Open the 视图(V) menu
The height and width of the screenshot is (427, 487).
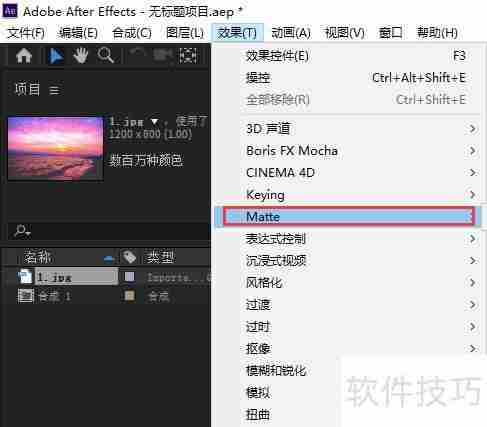(345, 33)
